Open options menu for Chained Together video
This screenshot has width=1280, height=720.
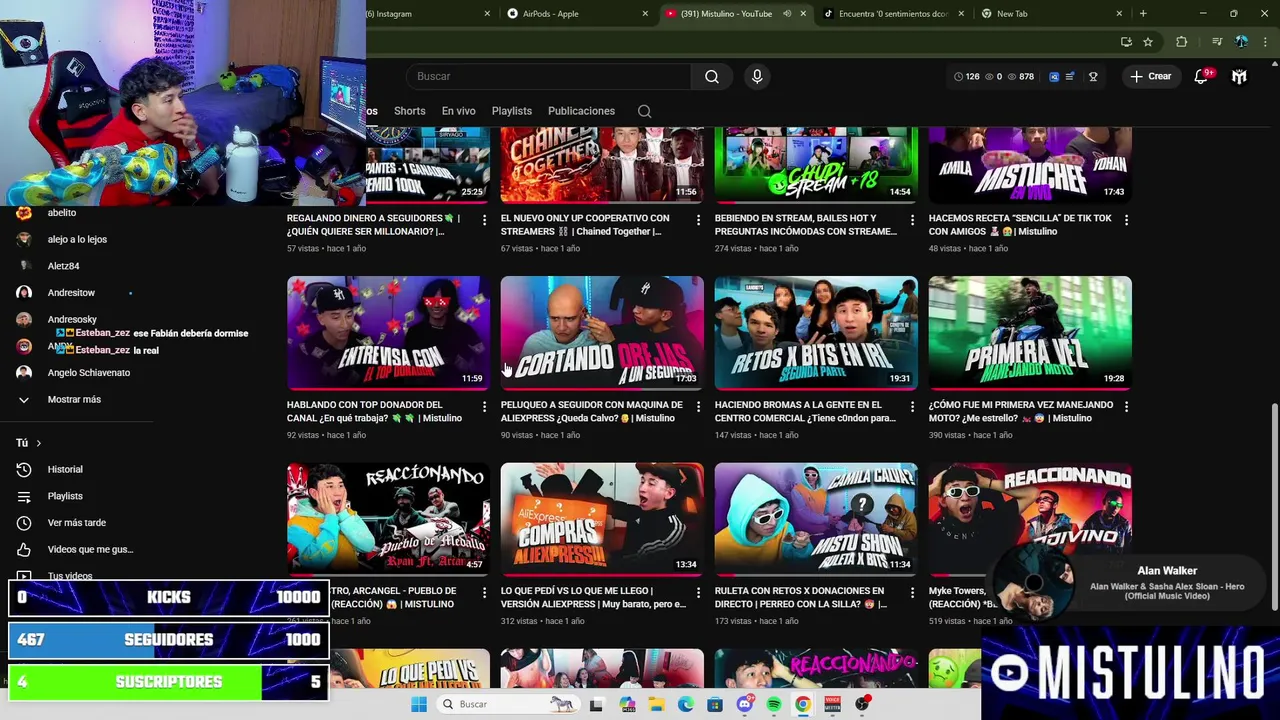[698, 219]
